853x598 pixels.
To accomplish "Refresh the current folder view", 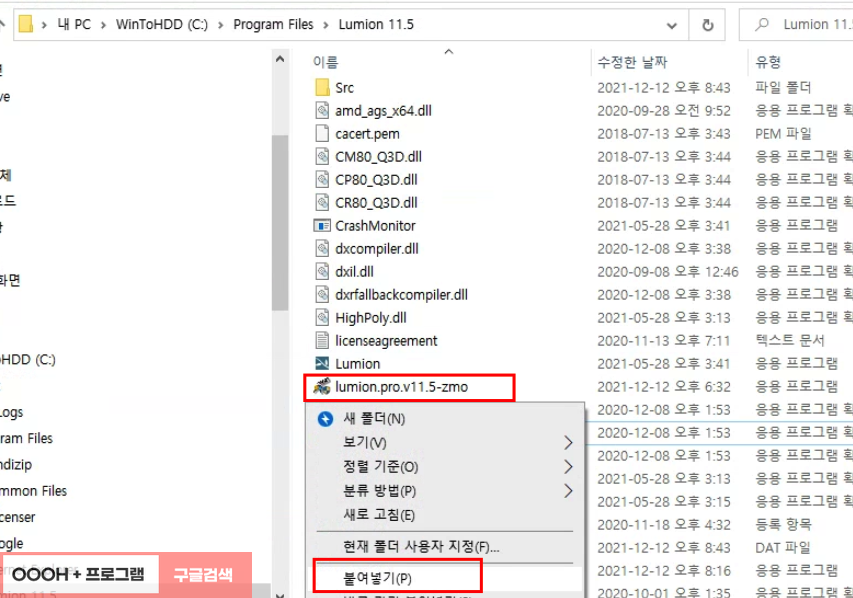I will [707, 25].
